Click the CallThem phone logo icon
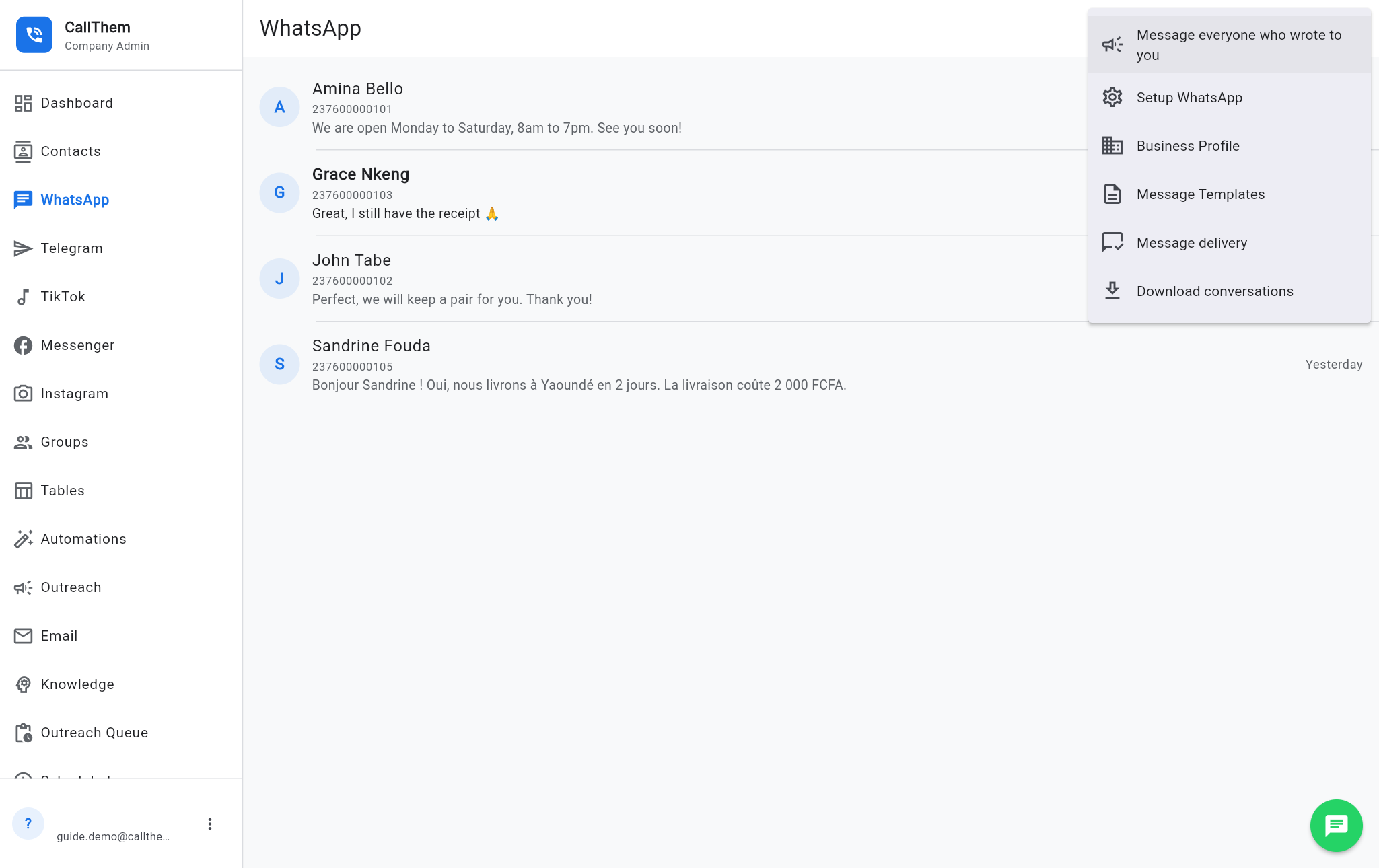The height and width of the screenshot is (868, 1379). tap(34, 35)
